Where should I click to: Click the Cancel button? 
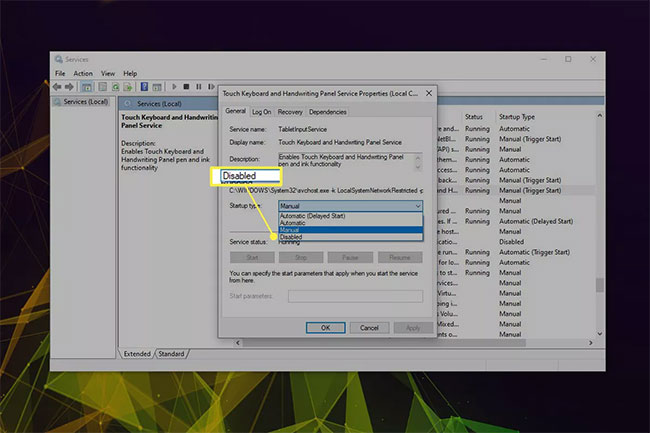pyautogui.click(x=369, y=328)
